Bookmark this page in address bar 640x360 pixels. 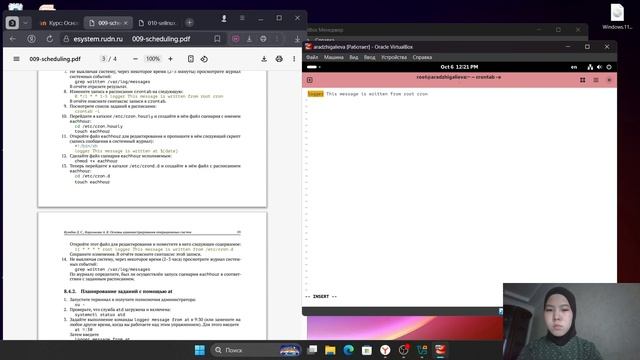click(x=217, y=39)
